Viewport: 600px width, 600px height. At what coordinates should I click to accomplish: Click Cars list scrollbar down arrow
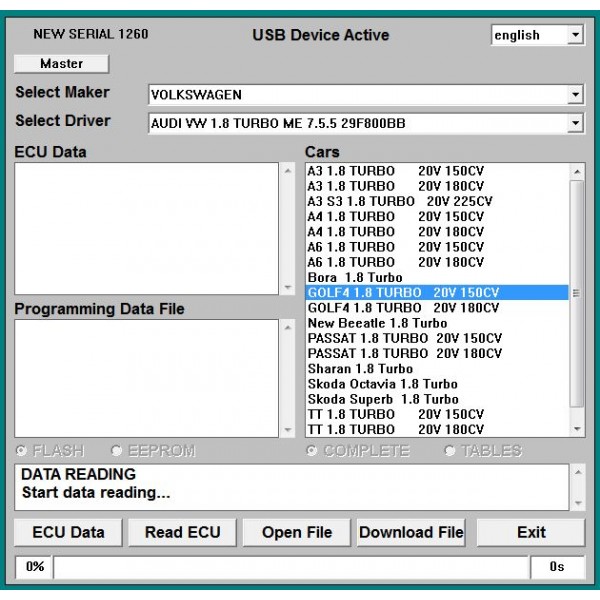pyautogui.click(x=577, y=429)
